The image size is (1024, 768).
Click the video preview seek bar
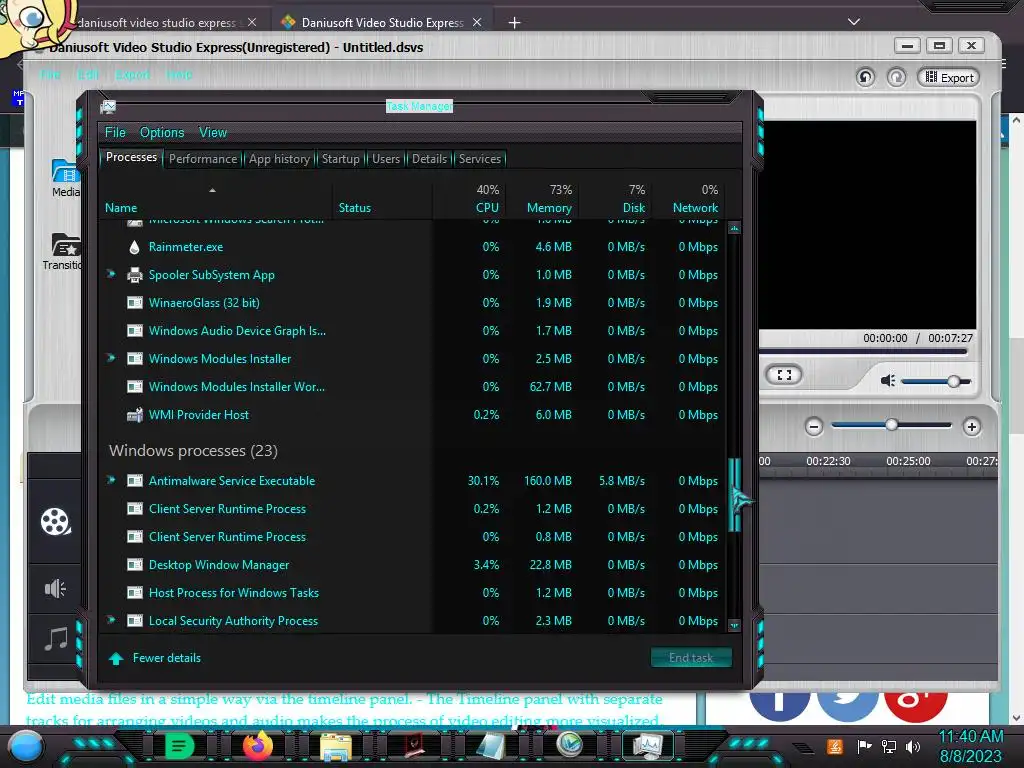[863, 351]
